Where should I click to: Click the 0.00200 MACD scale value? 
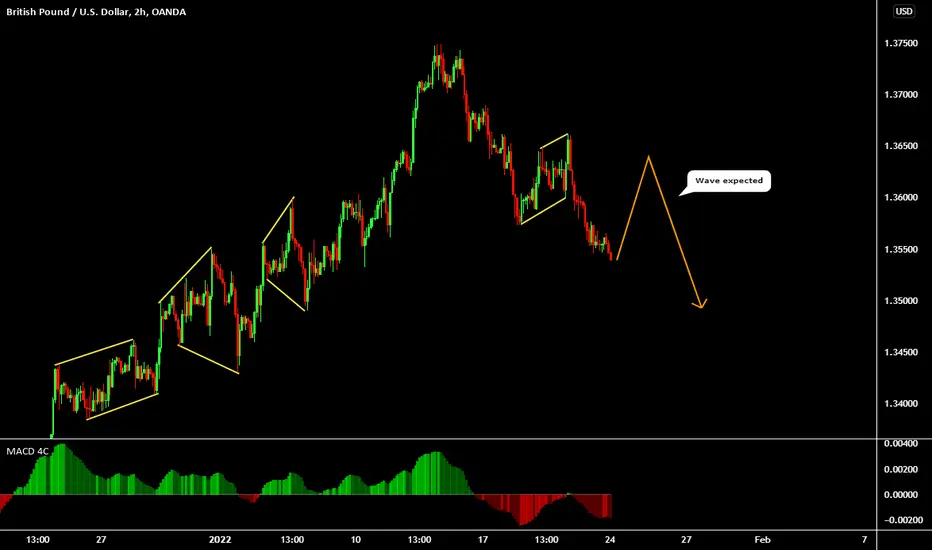901,470
